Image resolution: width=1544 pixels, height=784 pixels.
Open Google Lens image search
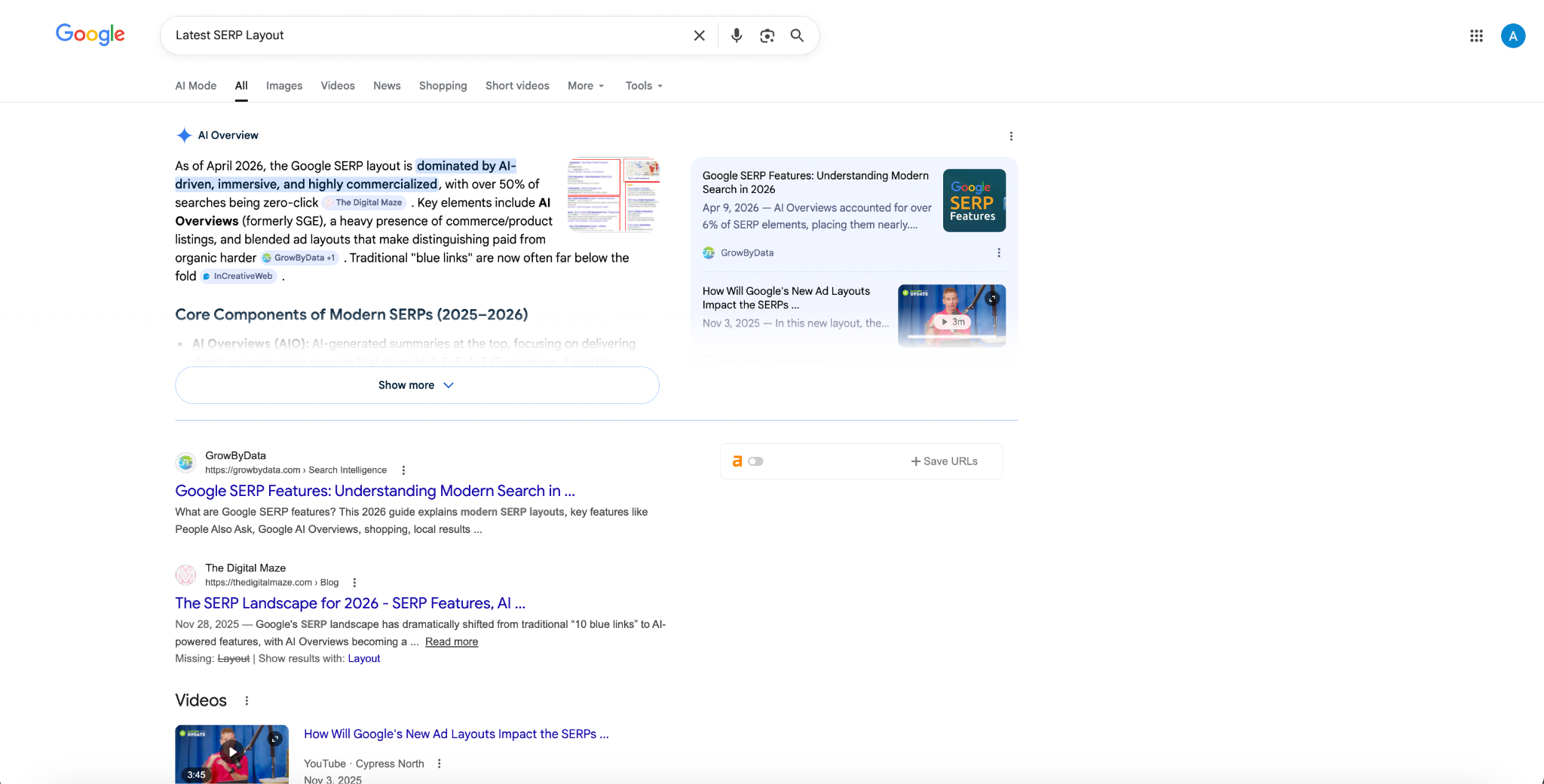click(767, 35)
